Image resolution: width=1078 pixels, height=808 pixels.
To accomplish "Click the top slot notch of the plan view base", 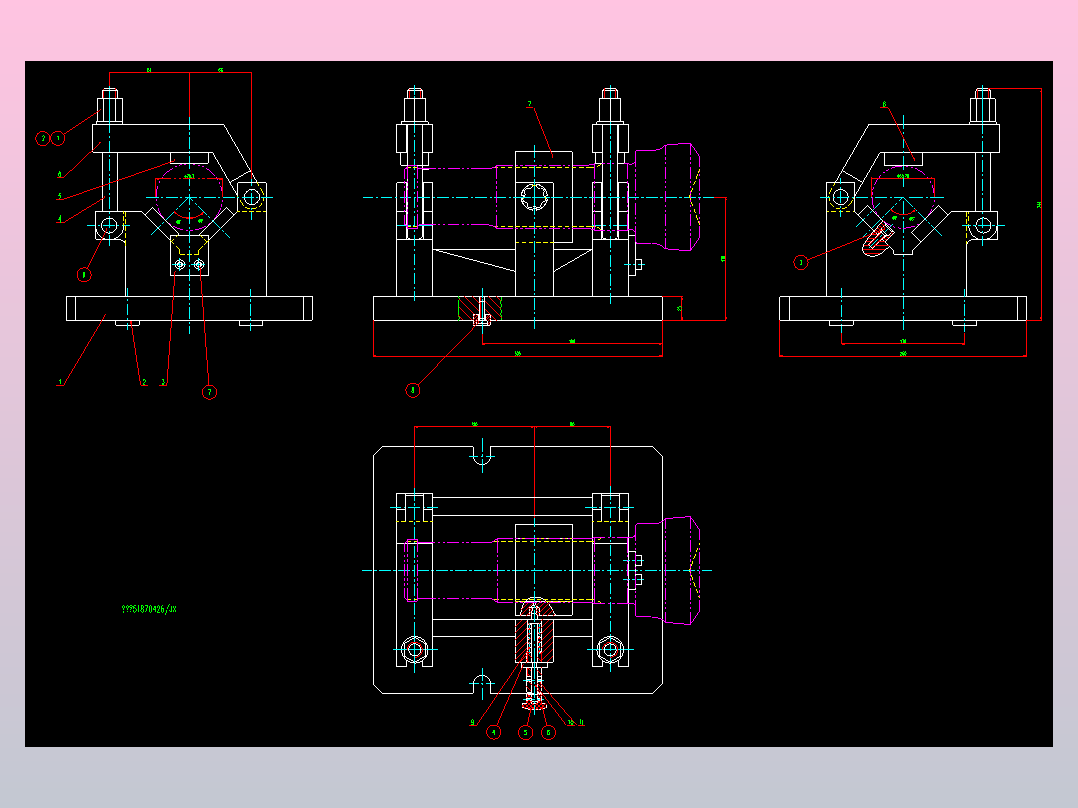I will click(482, 455).
